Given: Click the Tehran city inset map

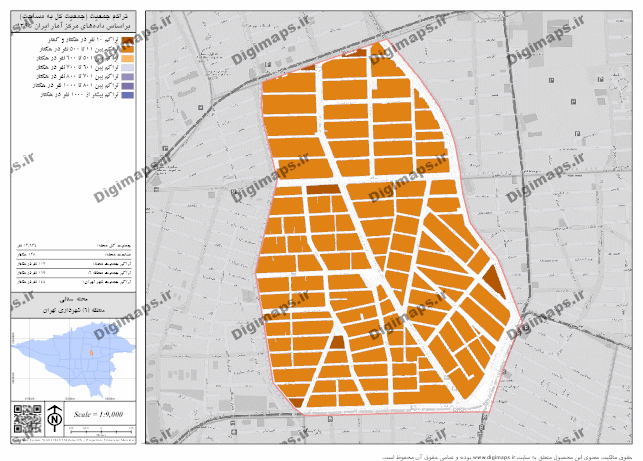Looking at the screenshot, I should pyautogui.click(x=73, y=360).
